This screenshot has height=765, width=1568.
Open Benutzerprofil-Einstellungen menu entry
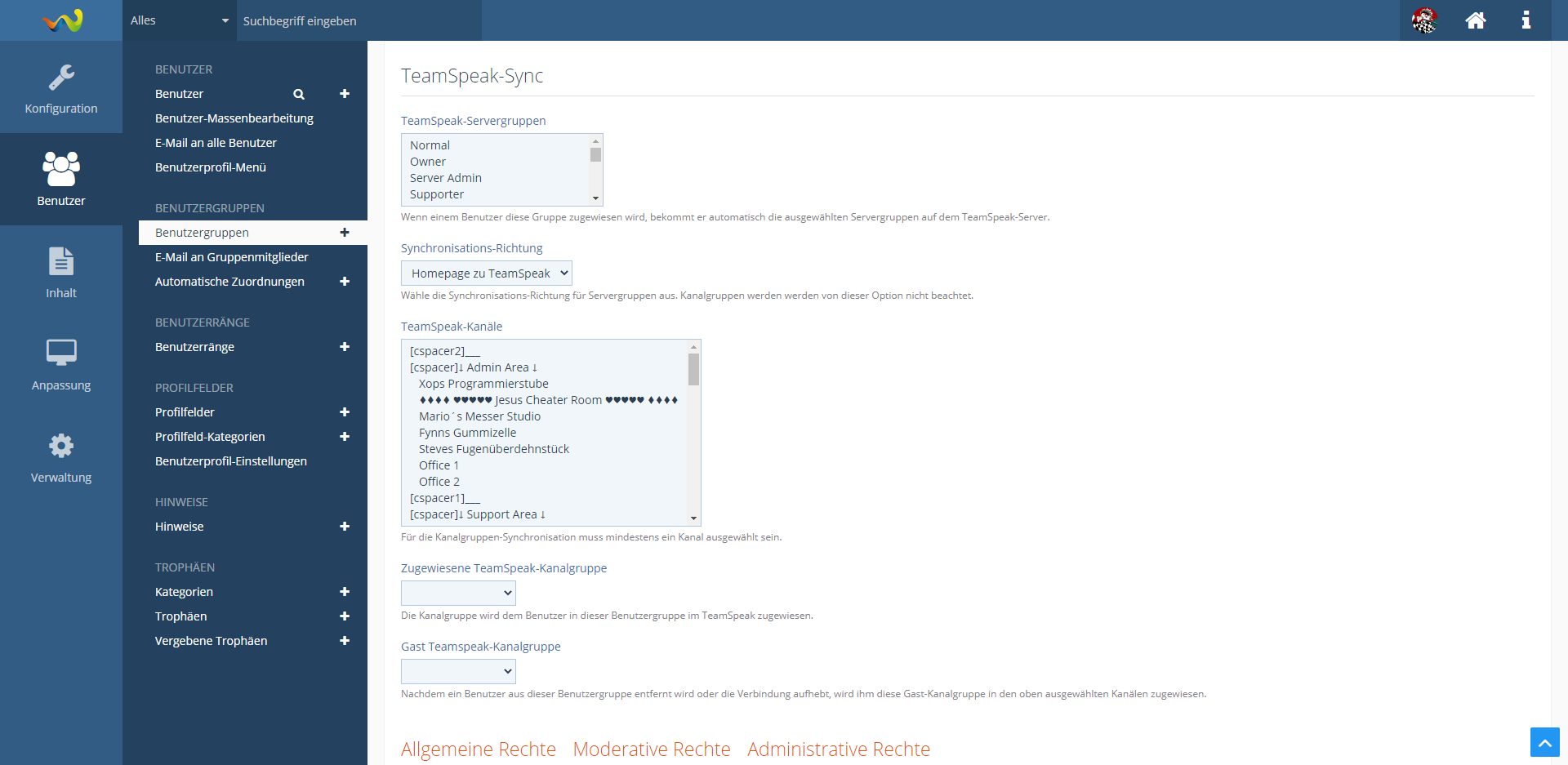(x=231, y=461)
